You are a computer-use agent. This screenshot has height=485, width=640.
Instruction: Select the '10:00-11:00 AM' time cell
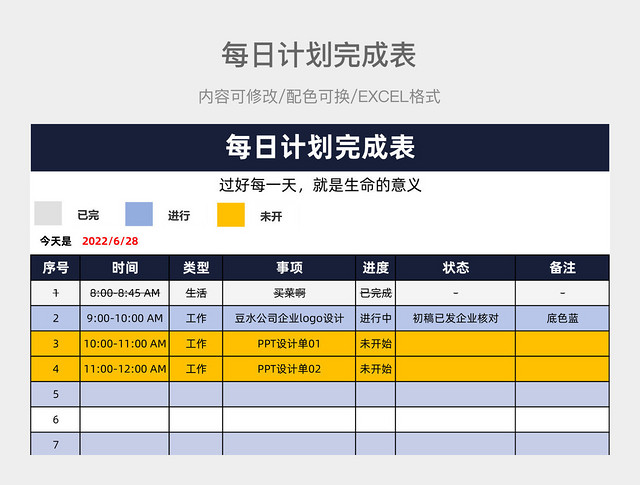click(125, 344)
